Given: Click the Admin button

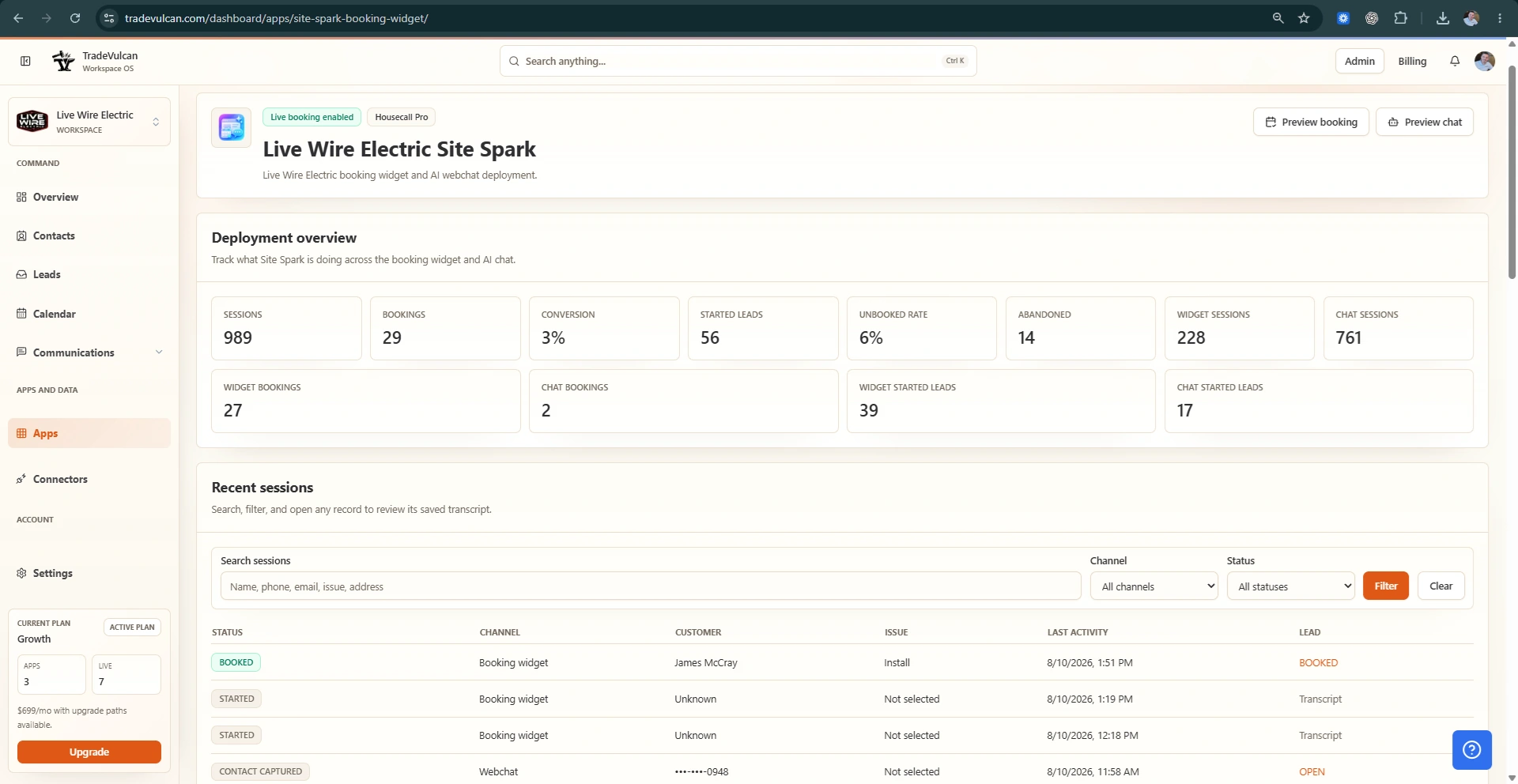Looking at the screenshot, I should (1359, 61).
